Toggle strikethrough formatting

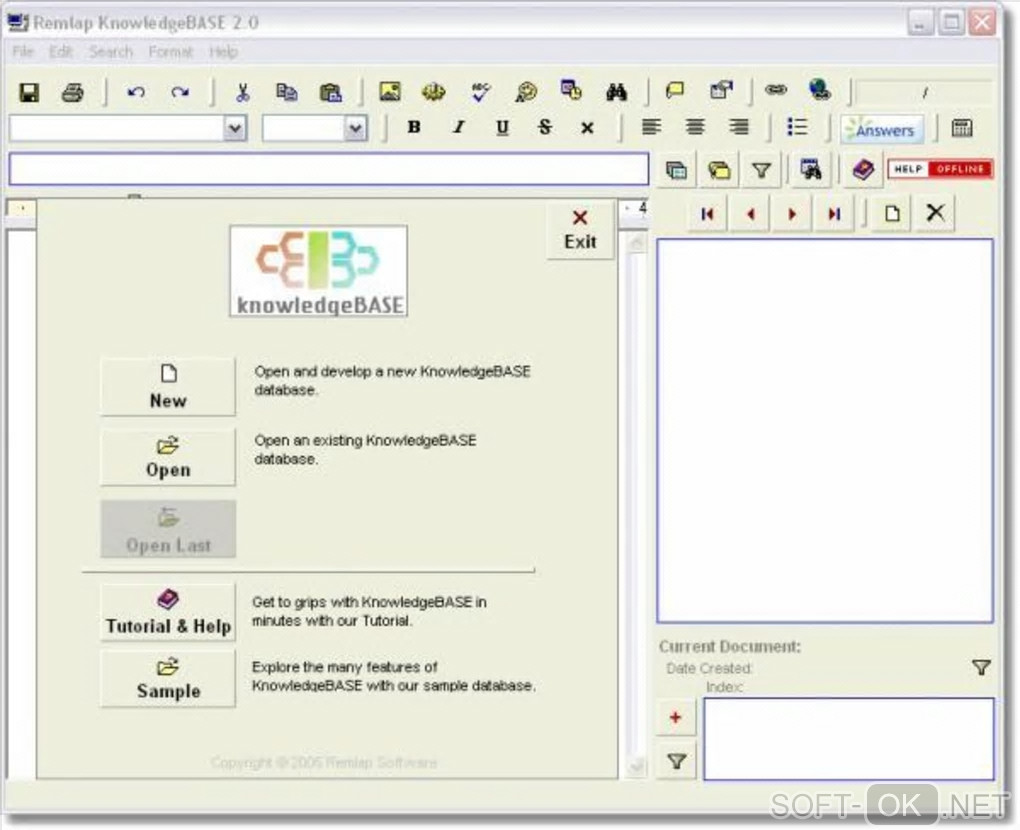[x=545, y=127]
